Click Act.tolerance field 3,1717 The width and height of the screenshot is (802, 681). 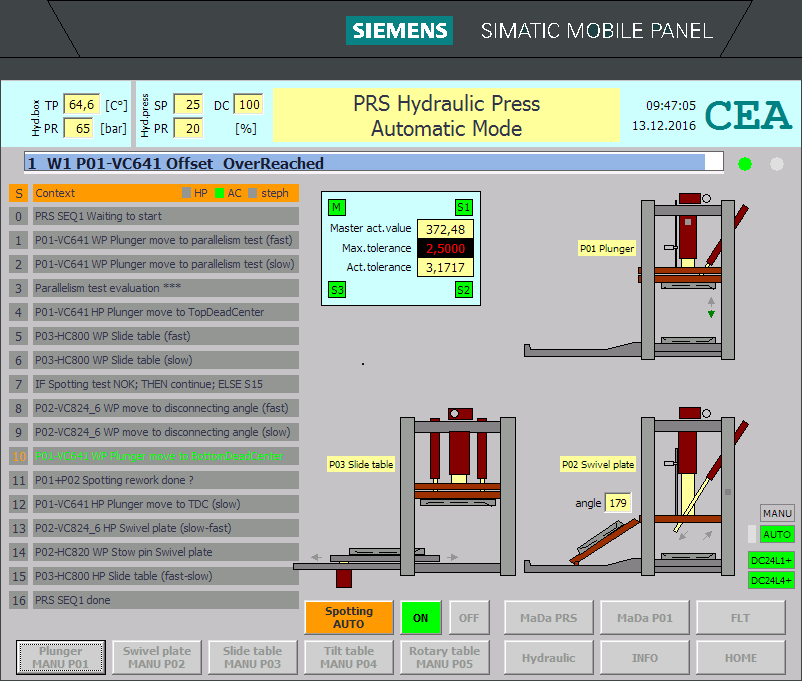pos(445,267)
